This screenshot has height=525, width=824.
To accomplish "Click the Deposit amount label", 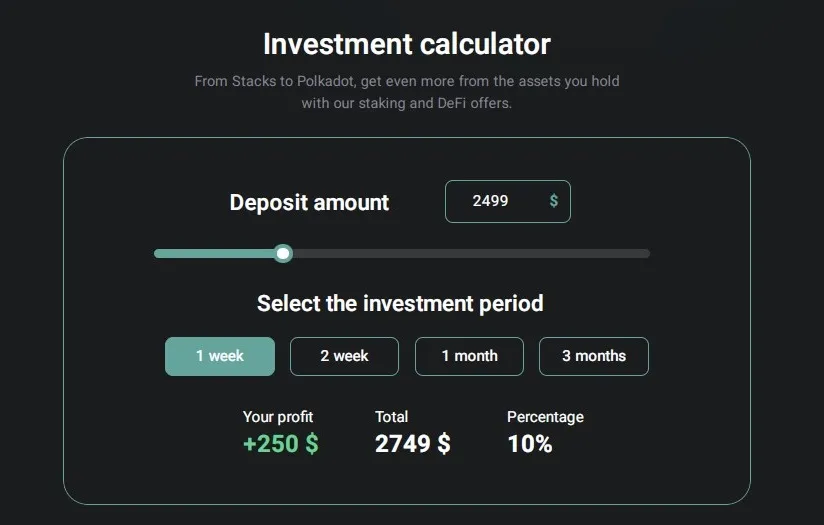I will tap(309, 202).
